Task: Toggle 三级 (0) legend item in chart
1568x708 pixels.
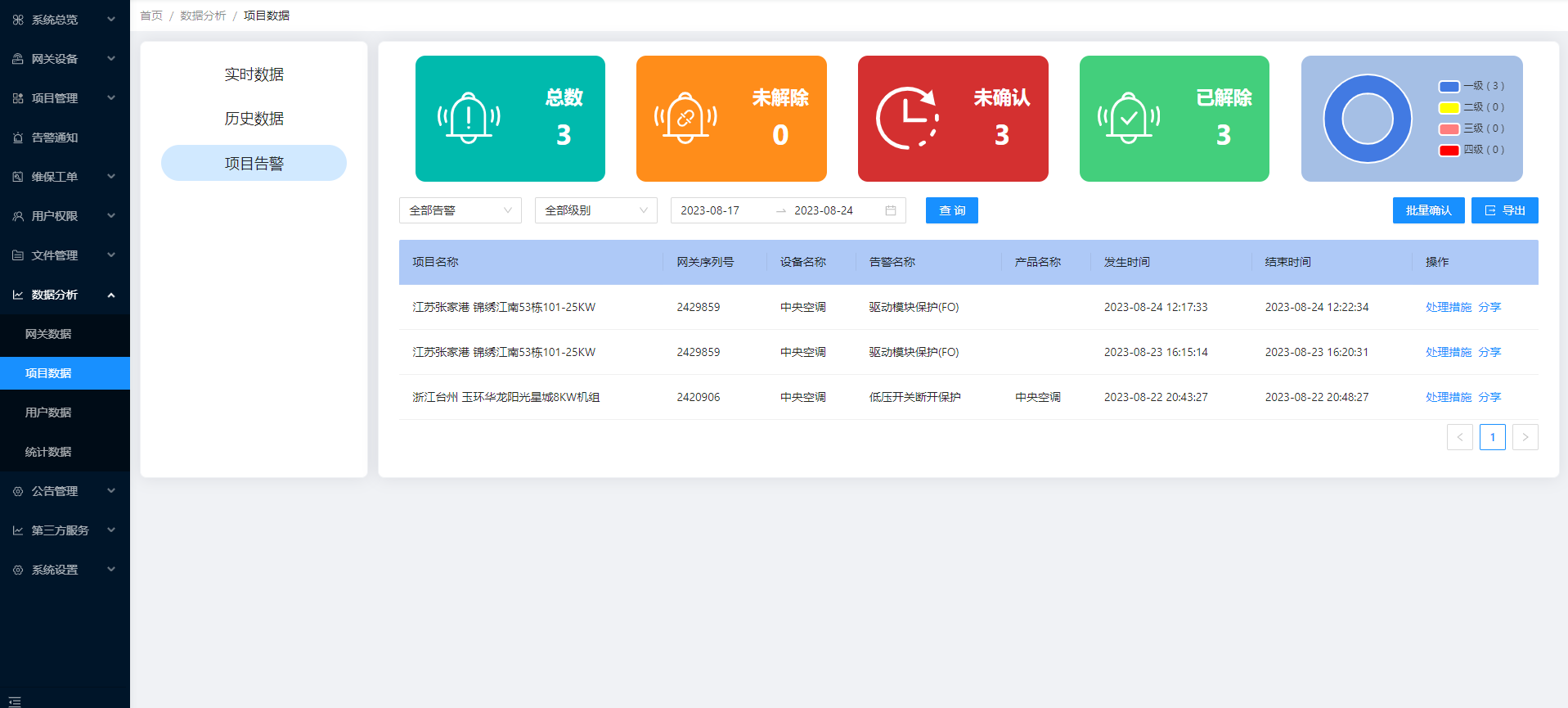Action: 1471,129
